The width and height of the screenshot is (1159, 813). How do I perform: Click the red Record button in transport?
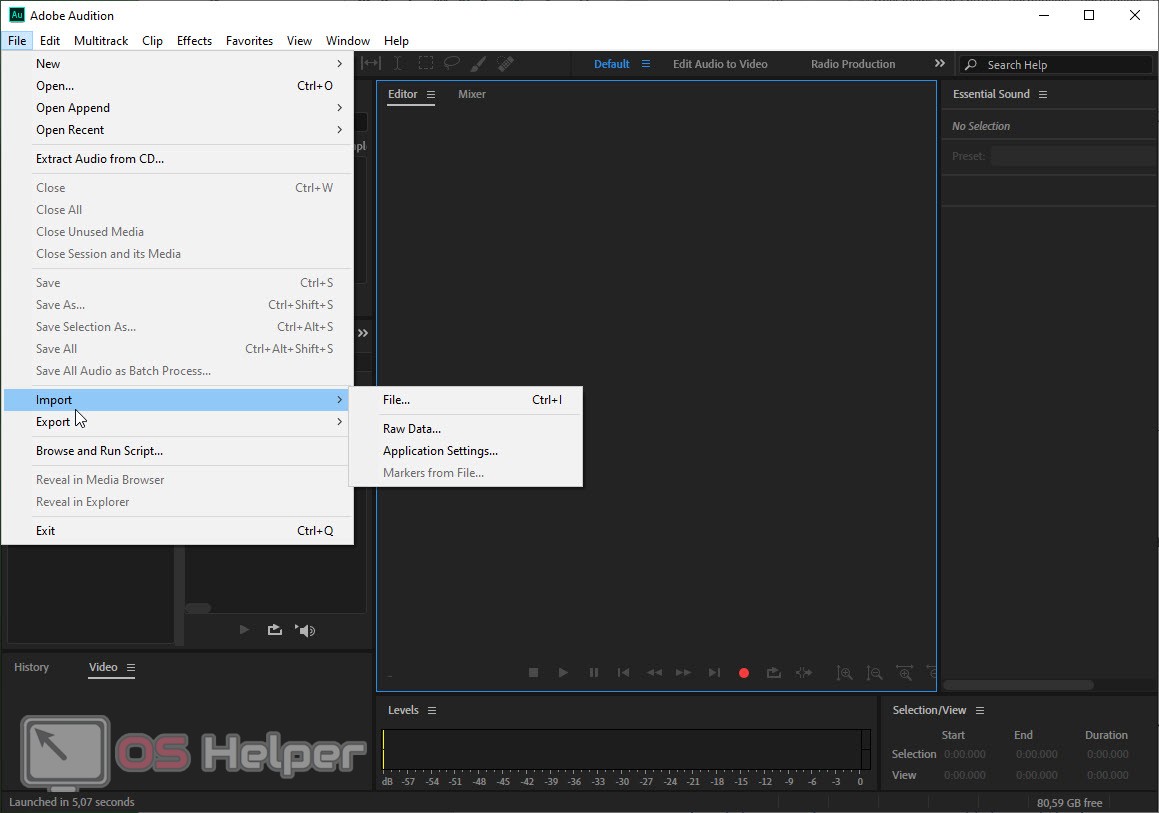744,673
